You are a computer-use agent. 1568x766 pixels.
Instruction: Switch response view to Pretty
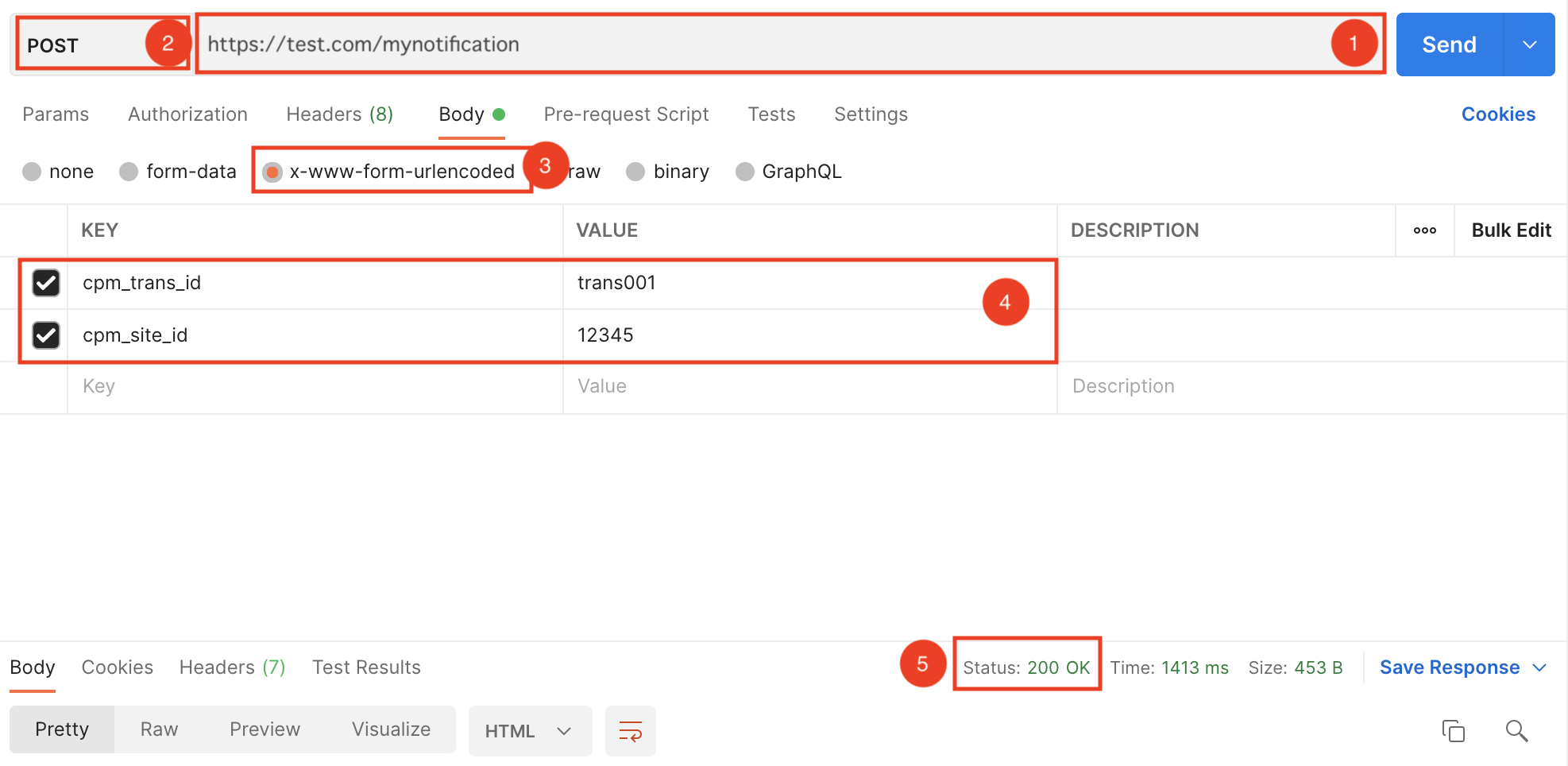tap(62, 729)
